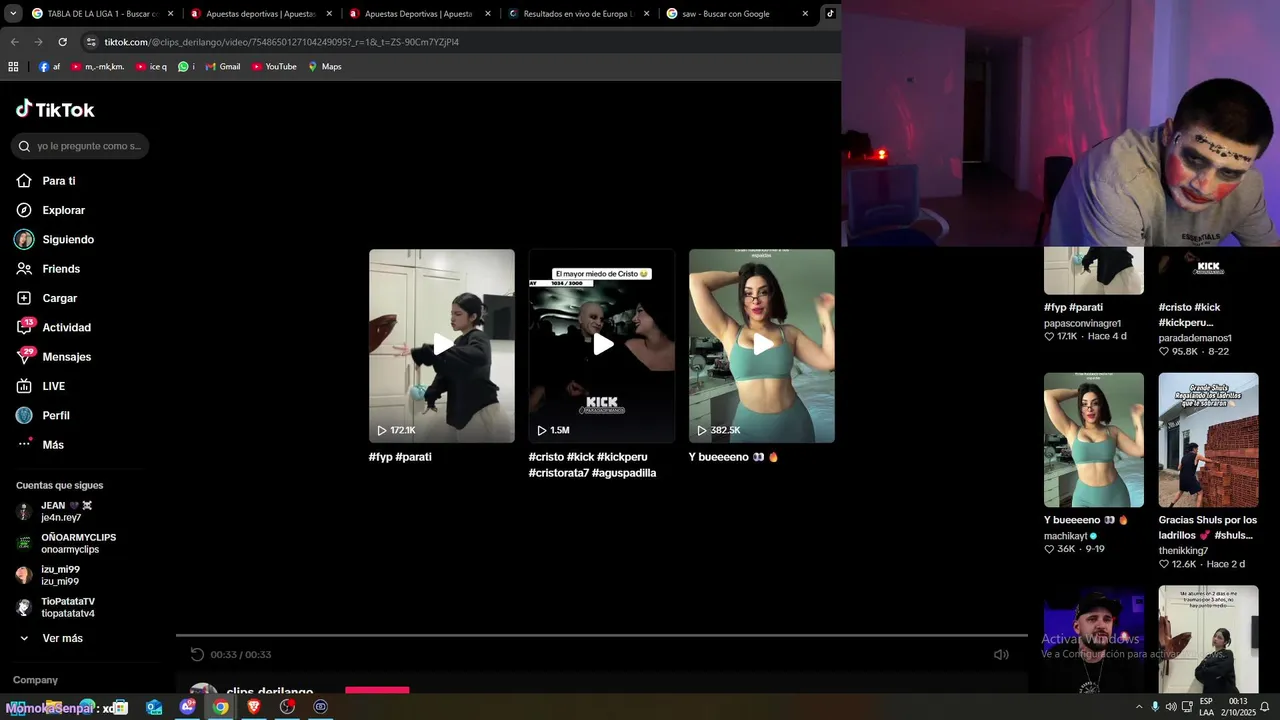The image size is (1280, 720).
Task: Play the 'El mayor miedo de Cristo' video
Action: [602, 345]
